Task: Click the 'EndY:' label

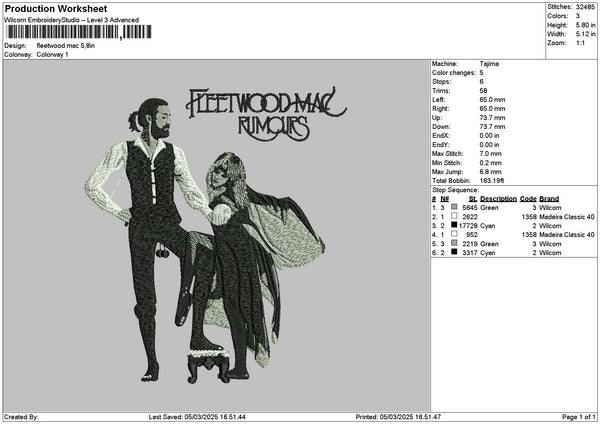Action: tap(441, 145)
